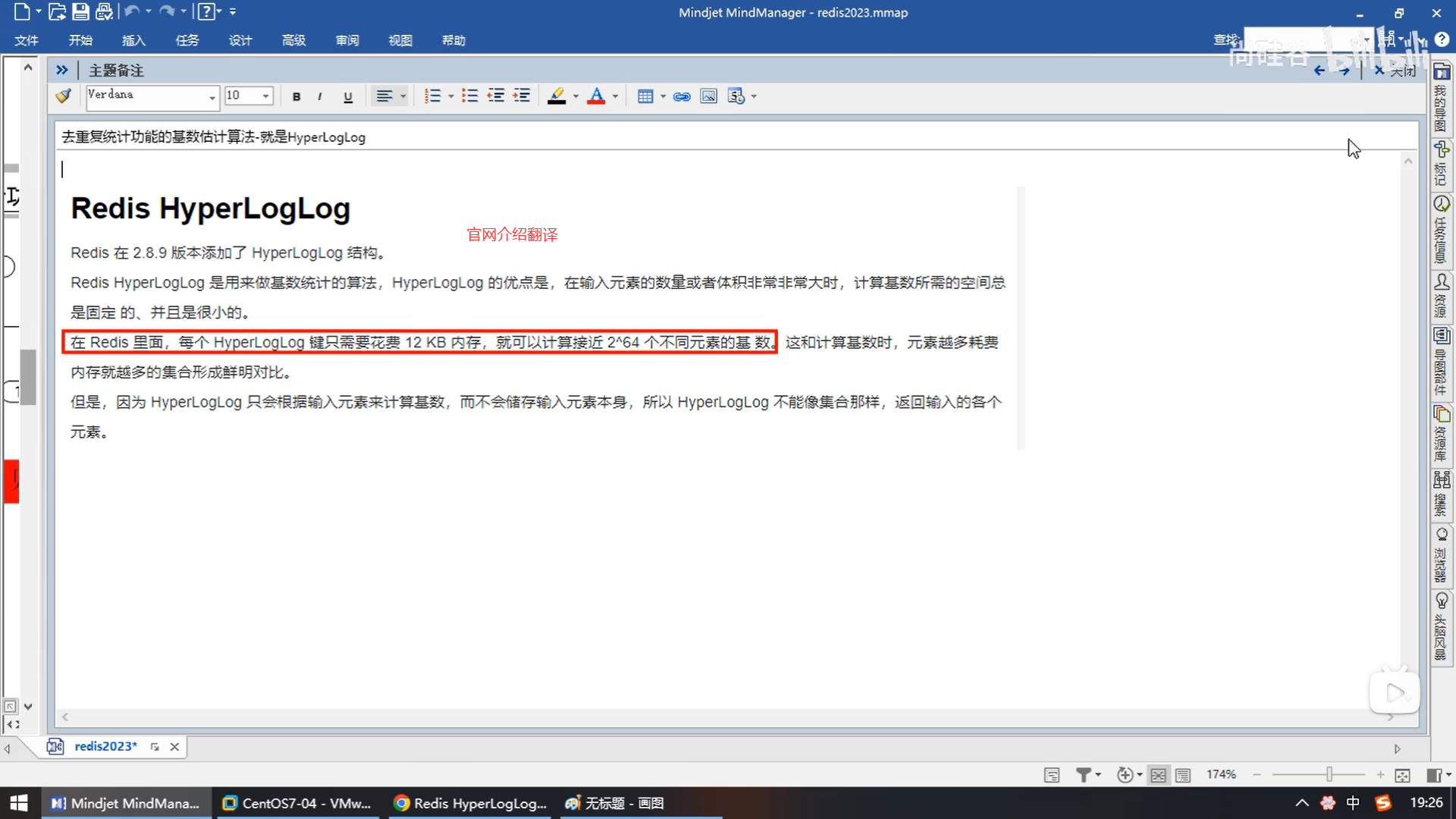The width and height of the screenshot is (1456, 819).
Task: Insert a hyperlink into the note
Action: click(x=682, y=96)
